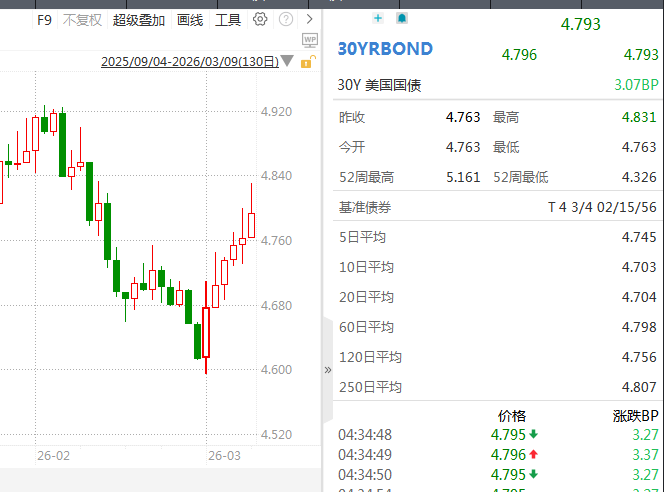Click the orange lock icon near date range
This screenshot has width=664, height=492.
[x=310, y=62]
